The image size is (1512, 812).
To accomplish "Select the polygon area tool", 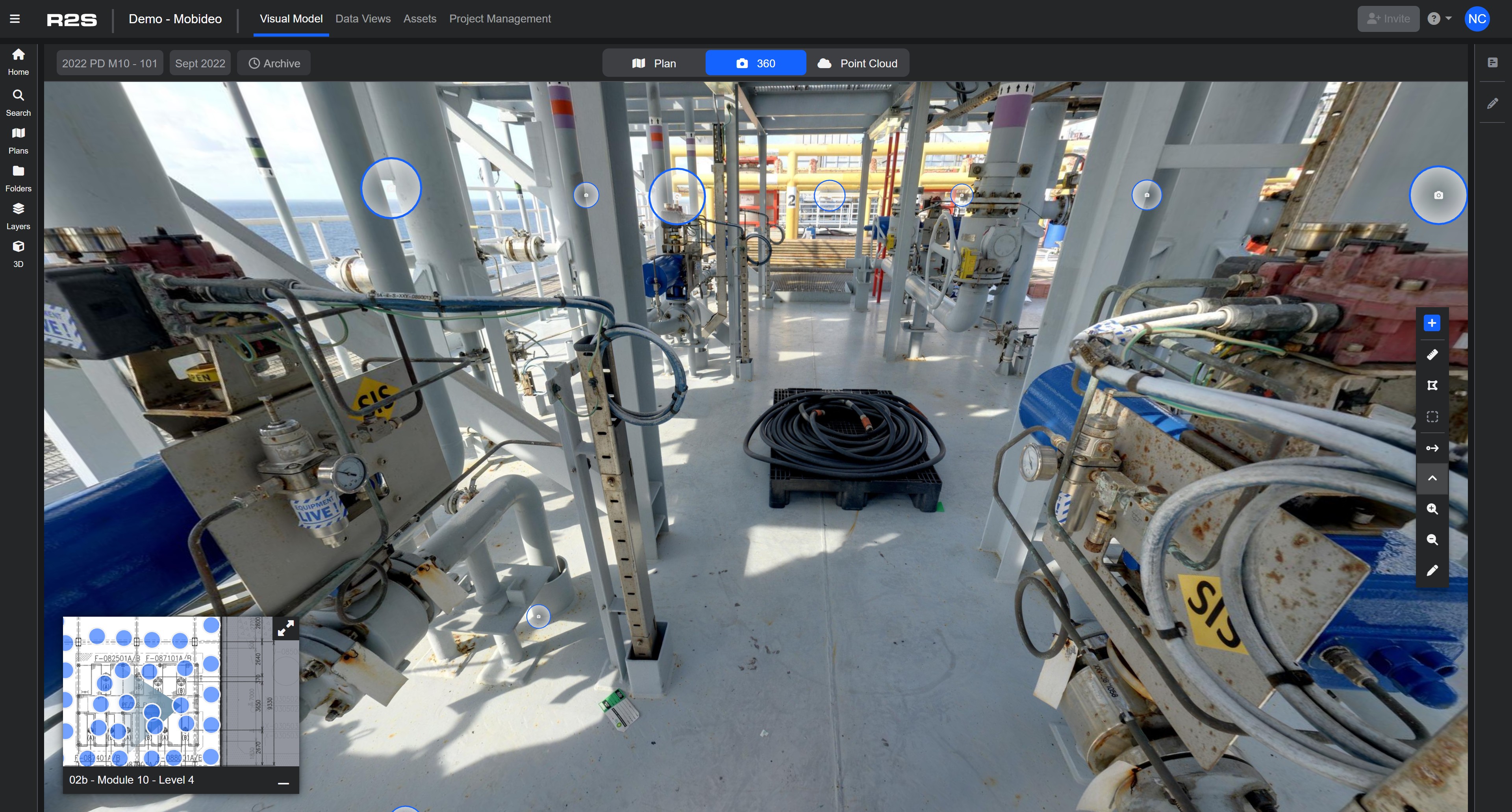I will click(x=1432, y=386).
